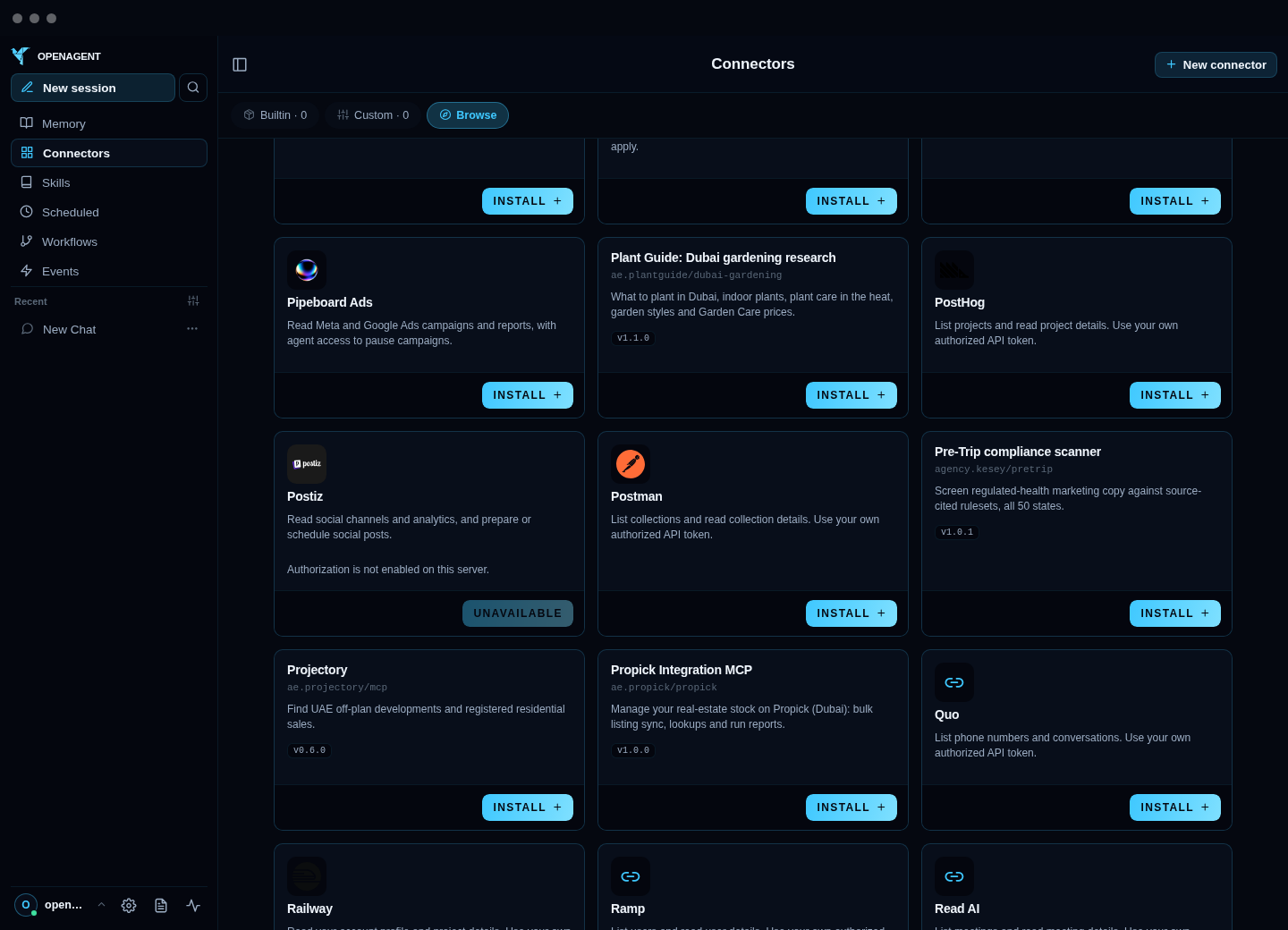
Task: Open Events in the sidebar
Action: [x=109, y=271]
